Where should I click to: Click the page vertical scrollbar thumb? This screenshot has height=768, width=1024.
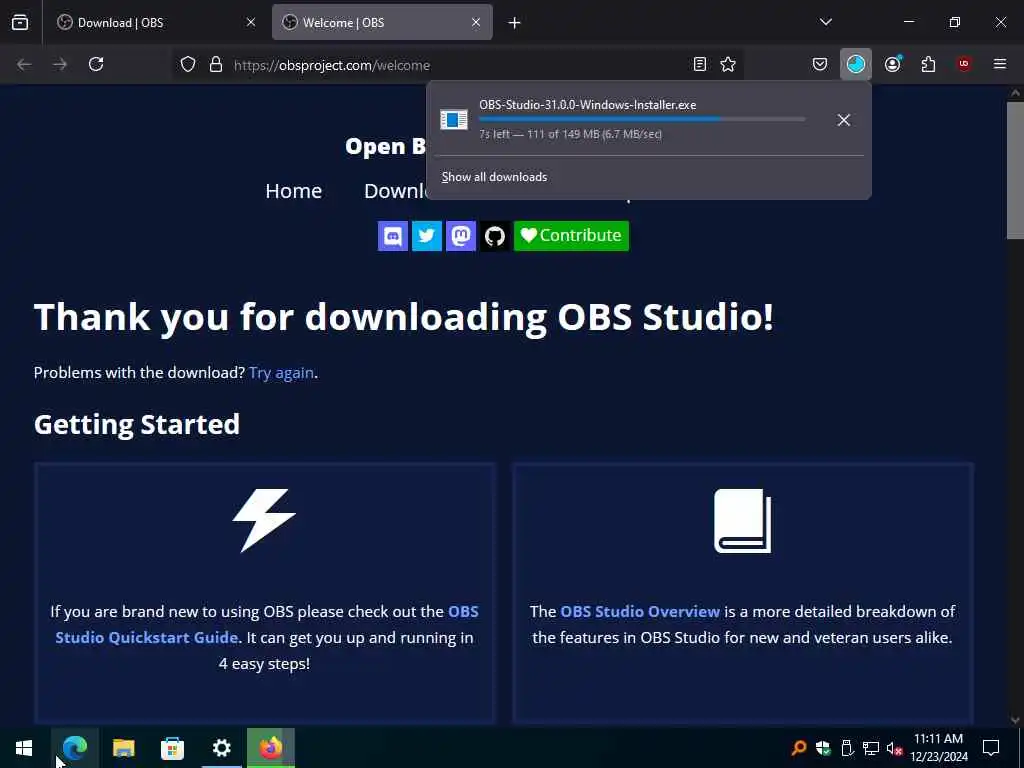coord(1015,170)
